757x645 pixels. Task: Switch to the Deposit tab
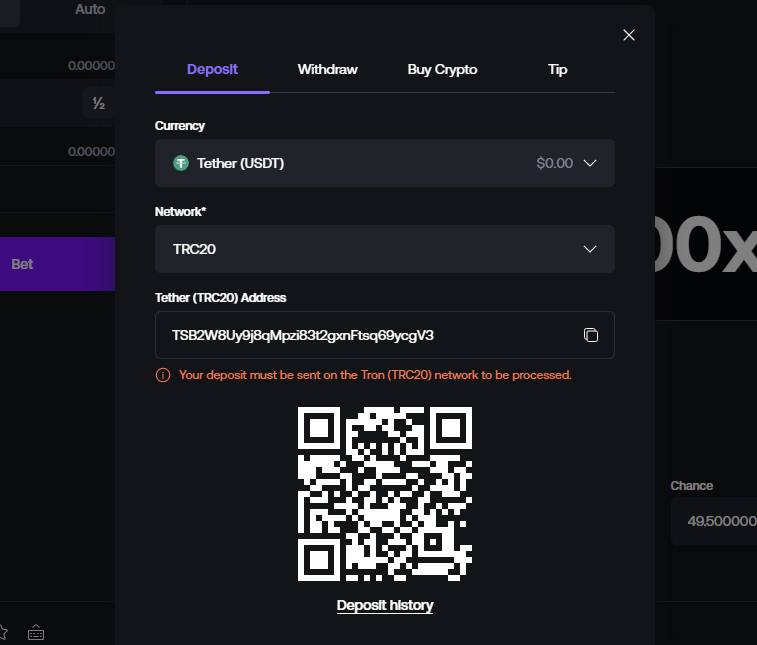point(212,70)
